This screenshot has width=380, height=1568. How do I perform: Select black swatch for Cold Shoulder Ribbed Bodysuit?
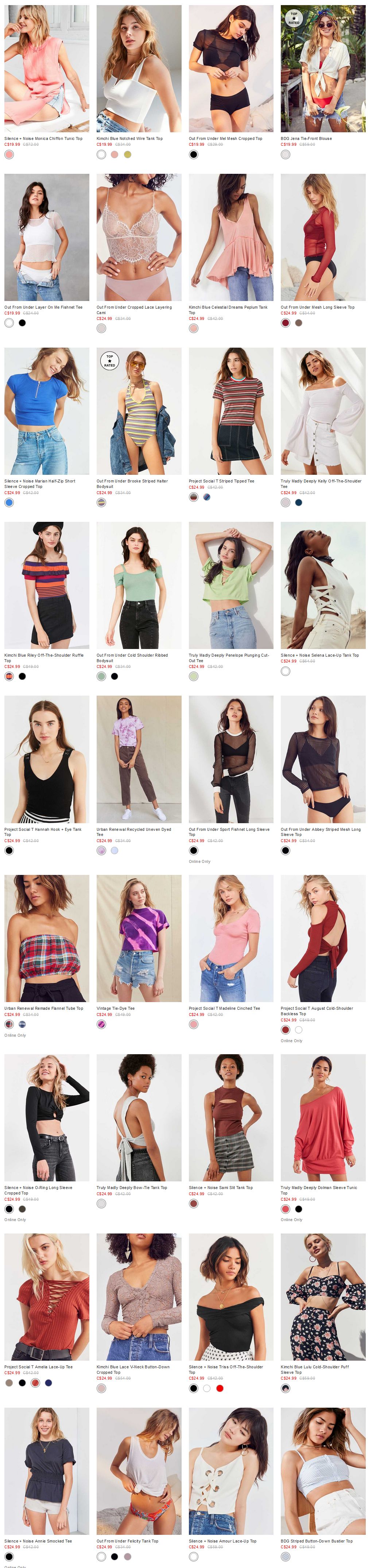115,676
